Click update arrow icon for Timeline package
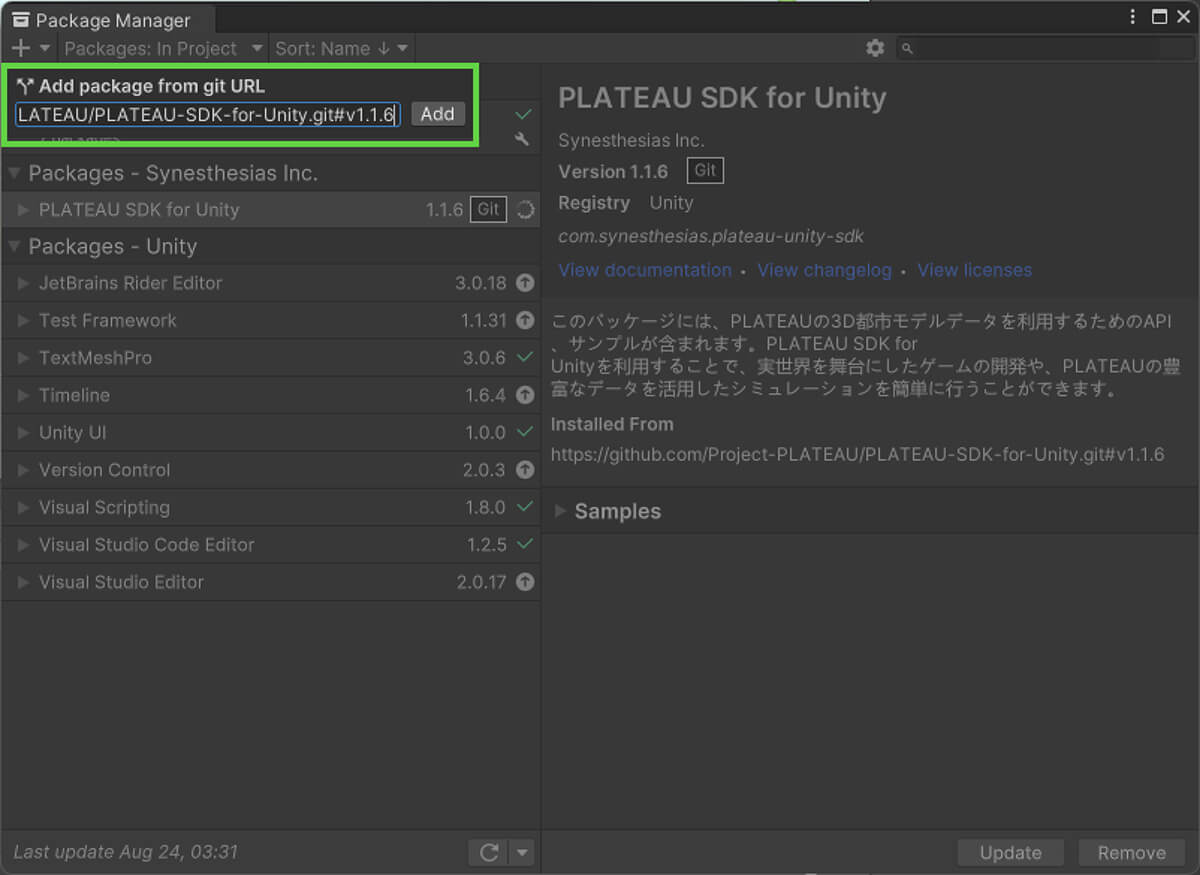Screen dimensions: 1200x875 click(x=524, y=395)
